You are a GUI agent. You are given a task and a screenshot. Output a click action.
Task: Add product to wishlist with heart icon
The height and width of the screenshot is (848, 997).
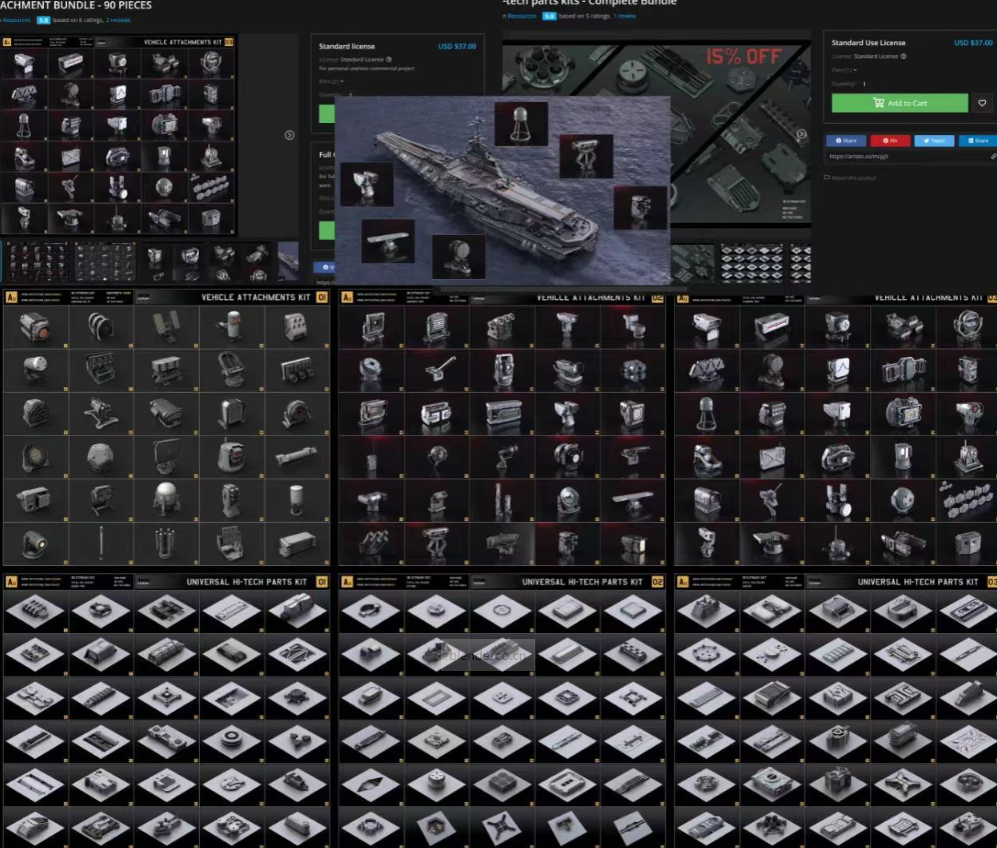click(x=982, y=103)
